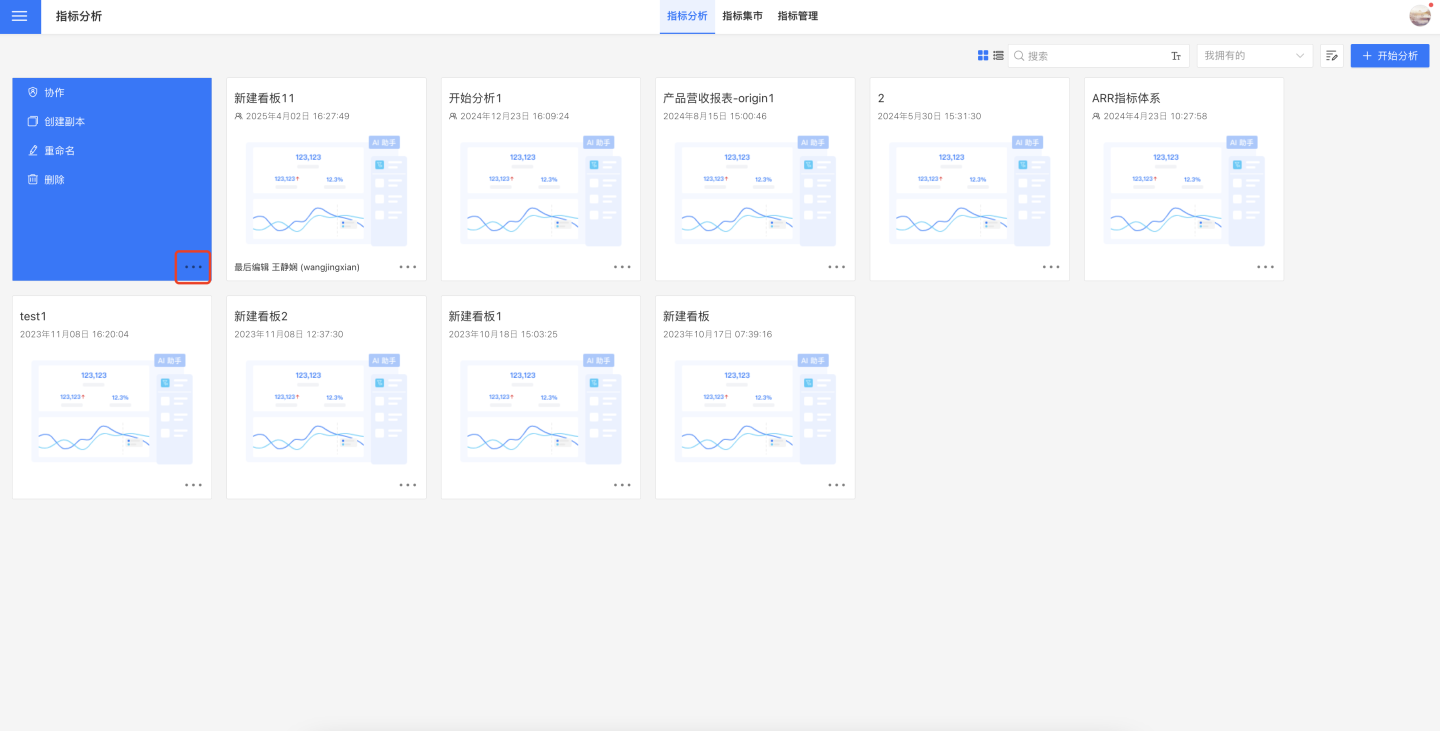Click three-dot menu on 产品营收报表-origin1 card
The height and width of the screenshot is (731, 1440).
836,267
